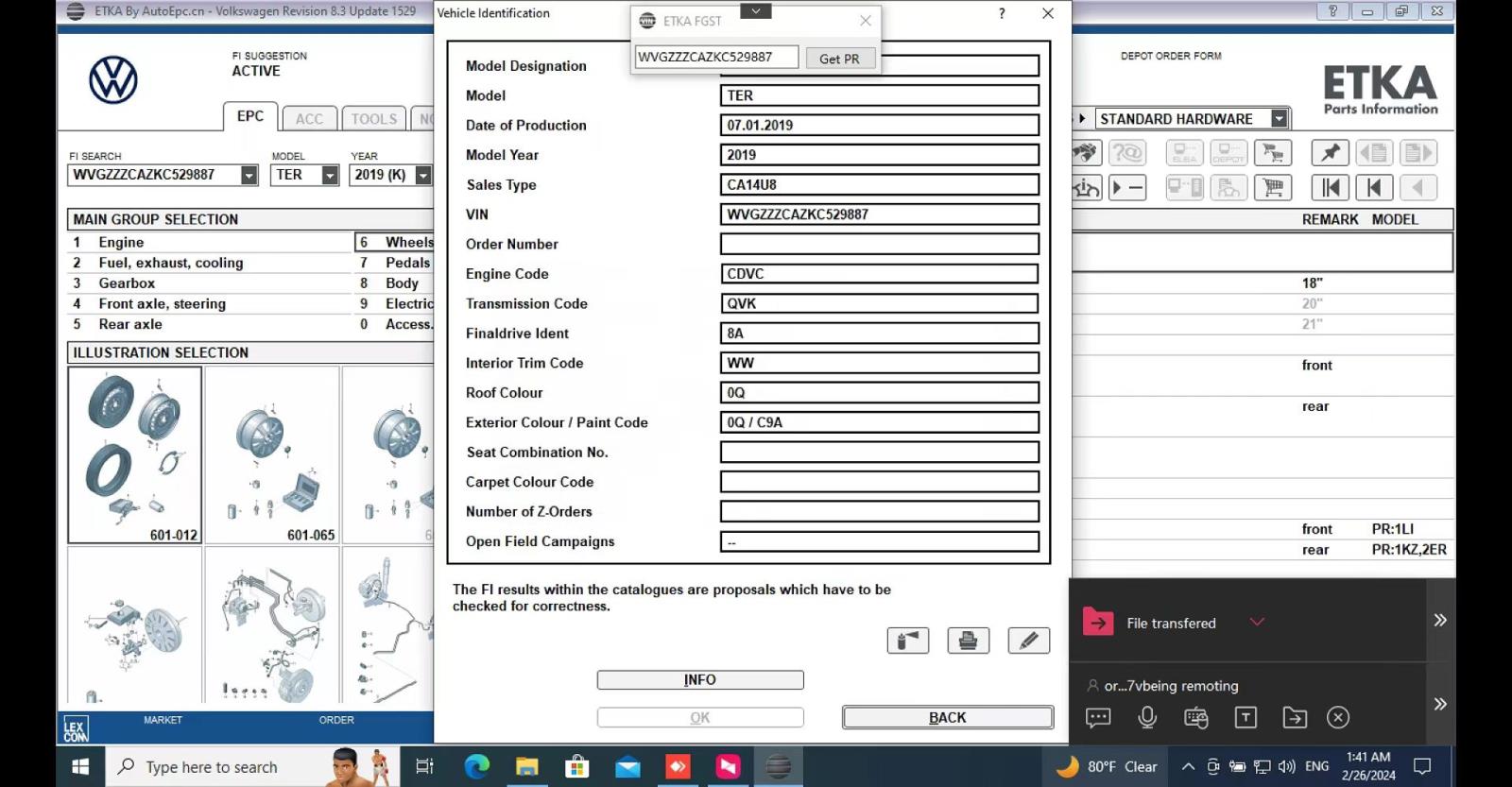
Task: Click the keyboard and mouse control icon
Action: pyautogui.click(x=1196, y=718)
